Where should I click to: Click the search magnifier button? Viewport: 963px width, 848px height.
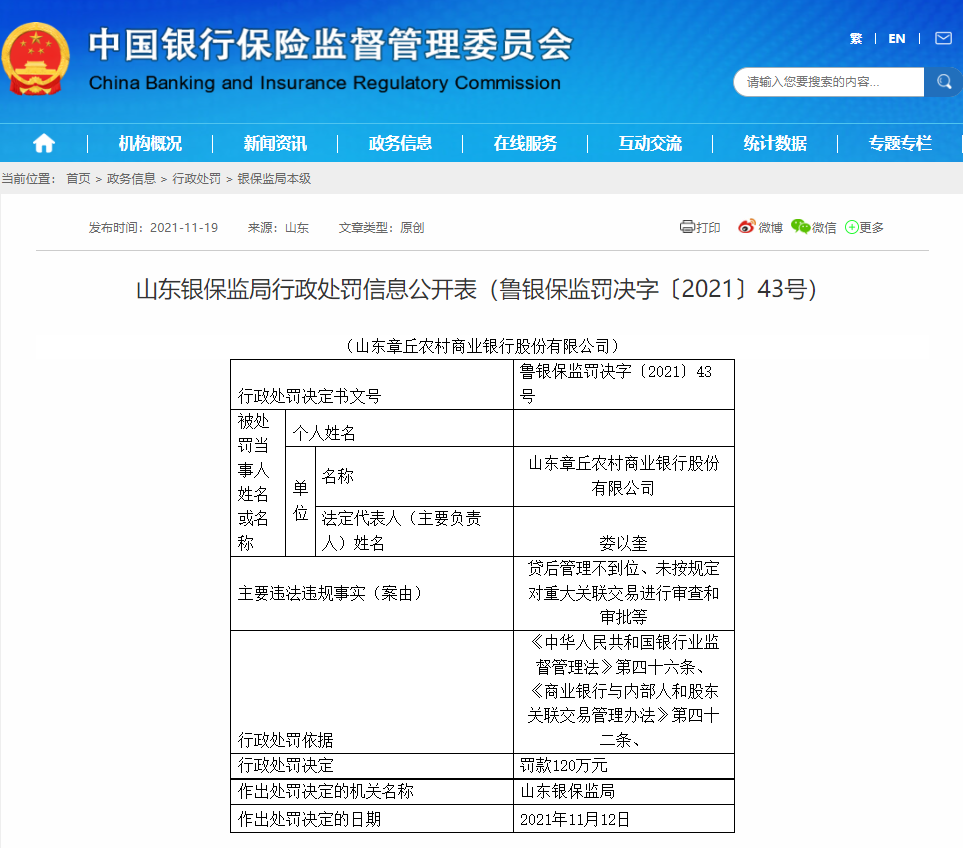tap(943, 82)
